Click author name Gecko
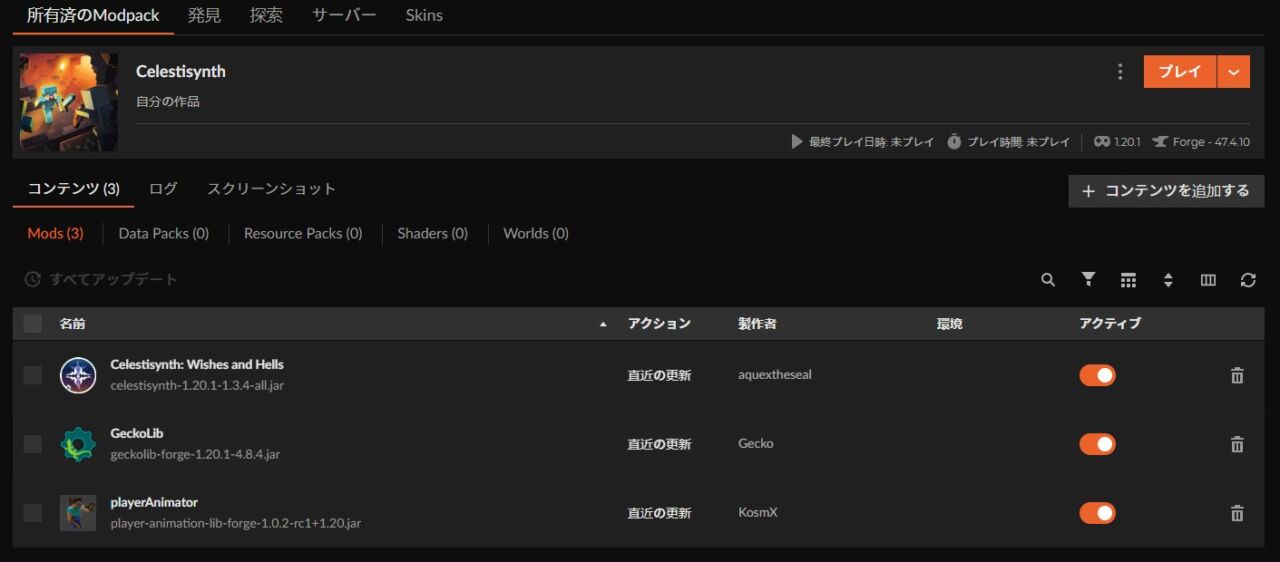Screen dimensions: 1280x562 point(756,444)
